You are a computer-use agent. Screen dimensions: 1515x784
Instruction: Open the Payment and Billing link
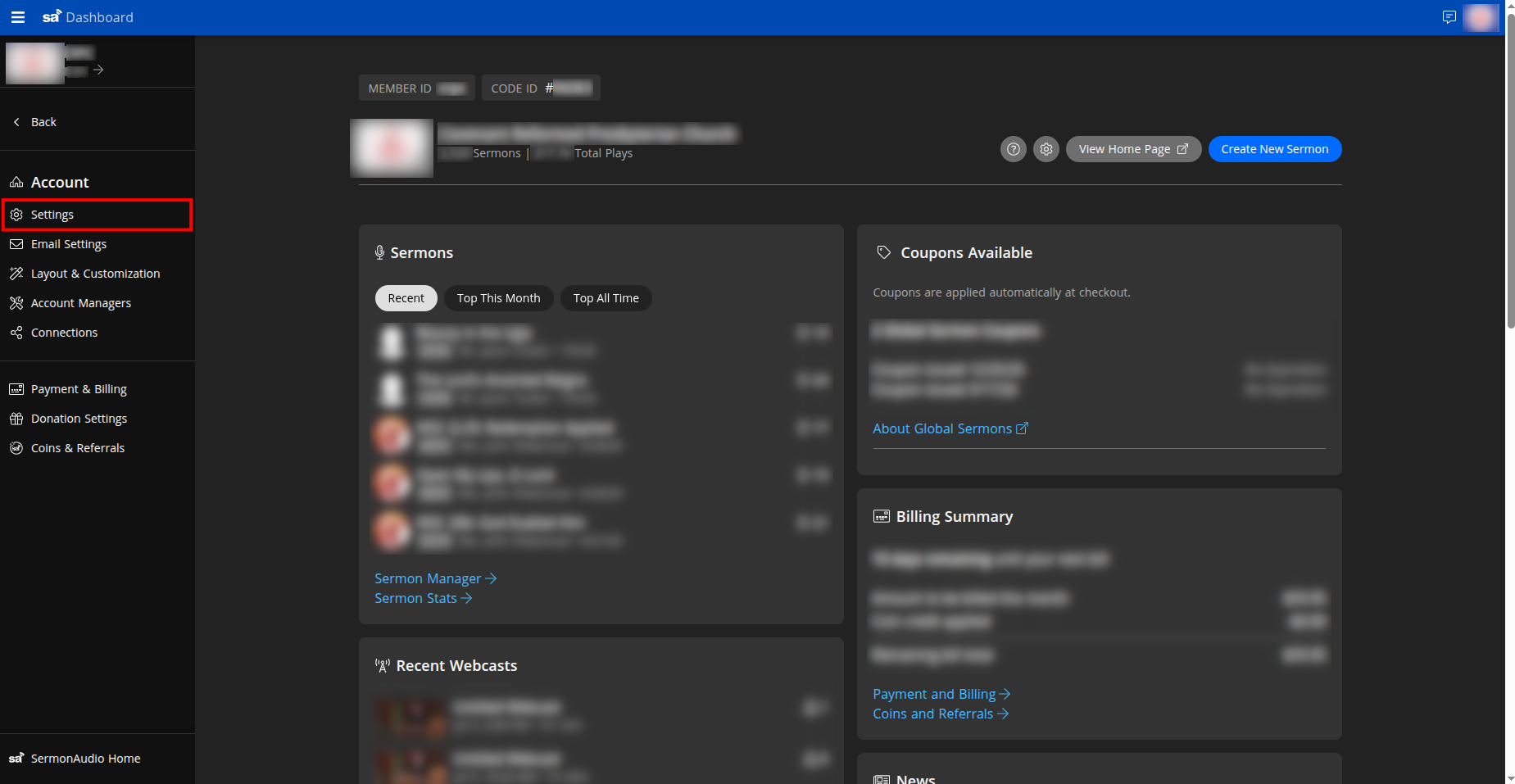(x=941, y=694)
